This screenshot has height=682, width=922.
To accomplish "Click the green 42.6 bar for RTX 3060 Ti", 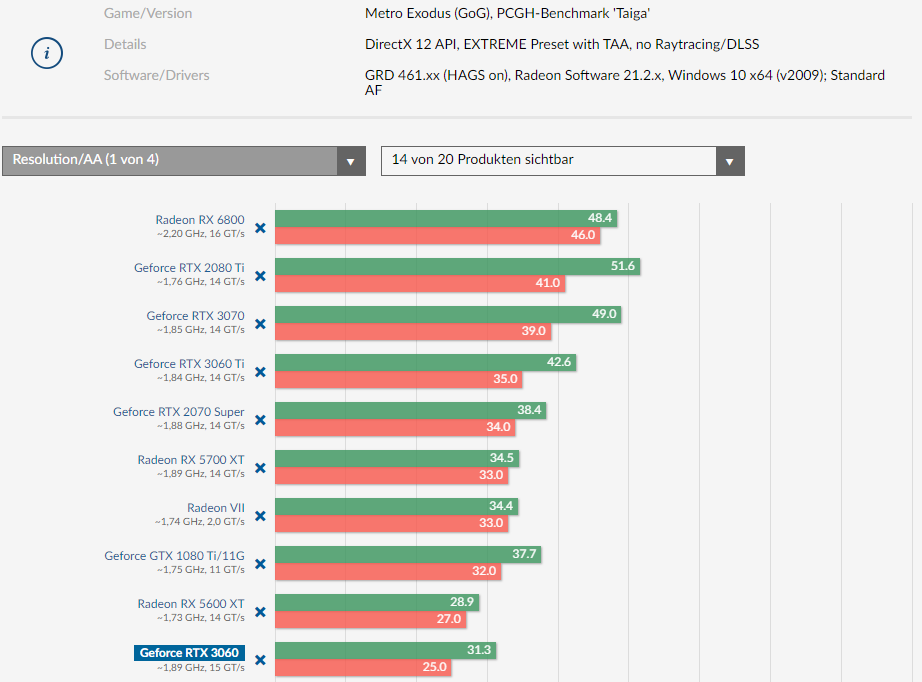I will click(426, 362).
